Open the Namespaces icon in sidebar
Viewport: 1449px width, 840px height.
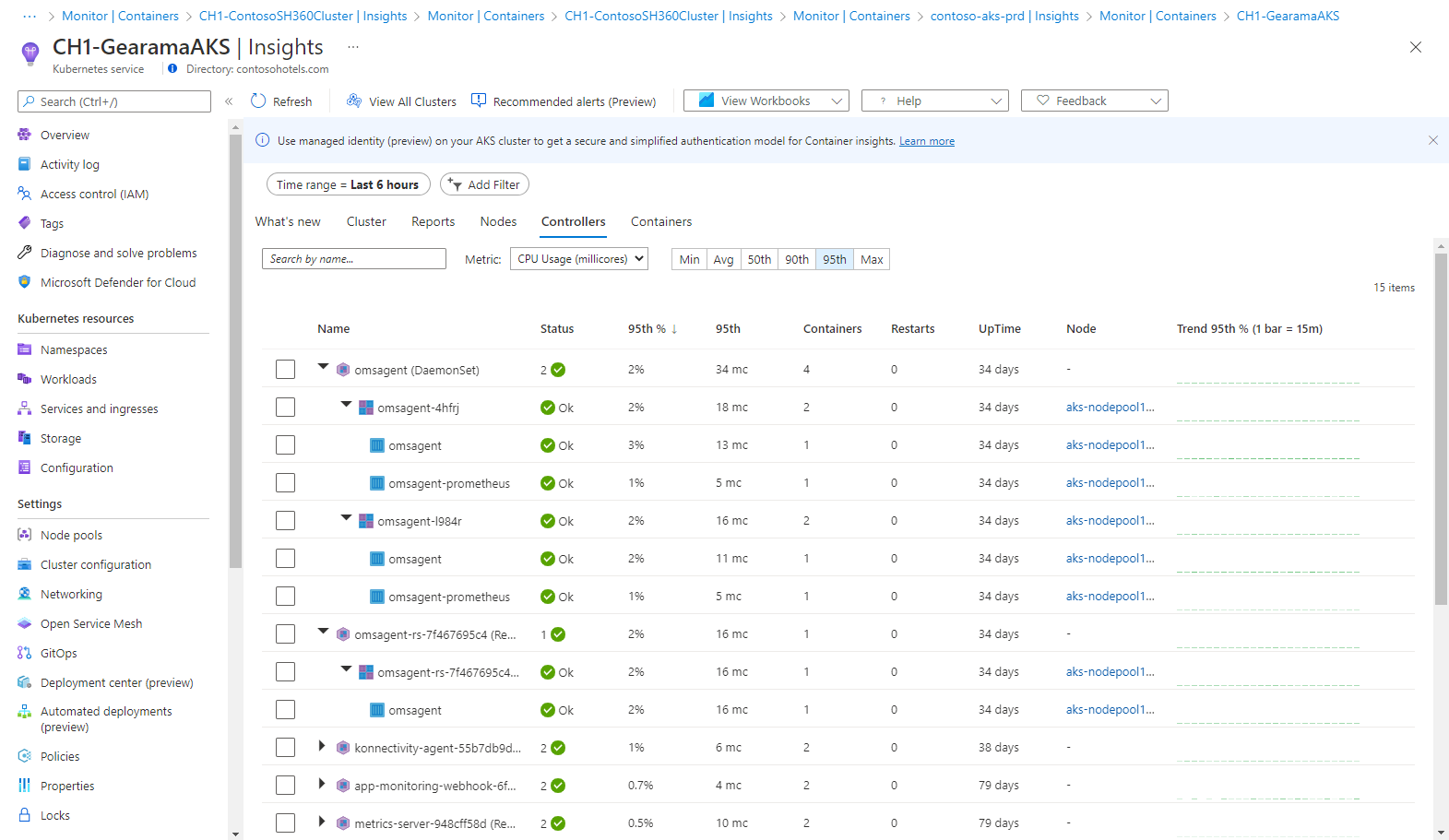pyautogui.click(x=25, y=349)
